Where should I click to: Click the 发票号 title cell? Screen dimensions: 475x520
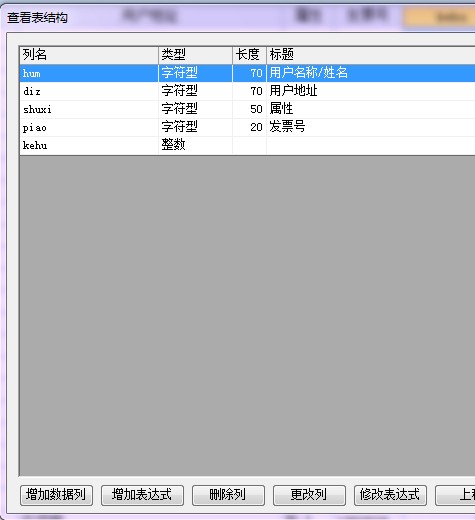pos(371,127)
